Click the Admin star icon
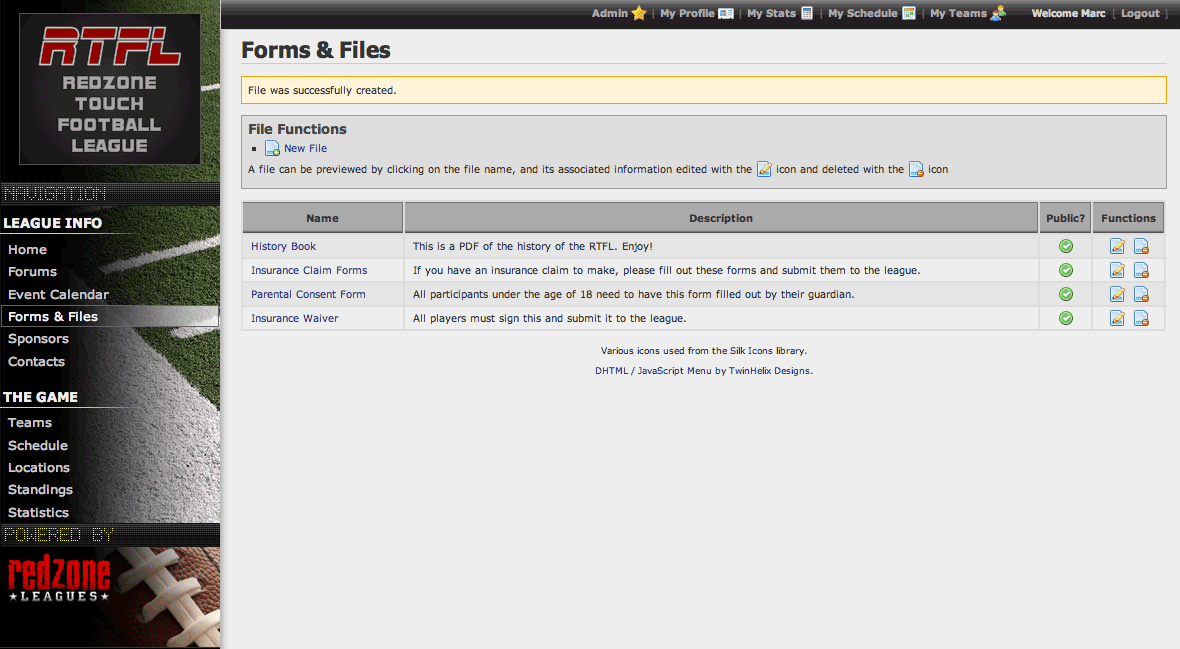 [639, 13]
